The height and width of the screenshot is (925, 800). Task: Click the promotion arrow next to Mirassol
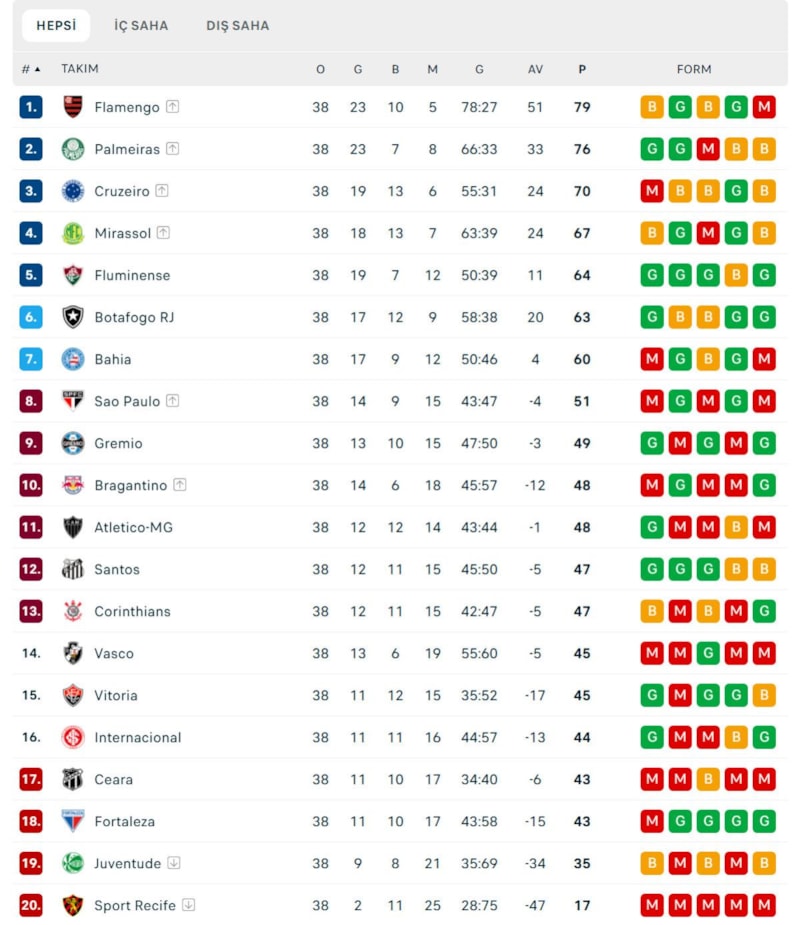pos(163,233)
